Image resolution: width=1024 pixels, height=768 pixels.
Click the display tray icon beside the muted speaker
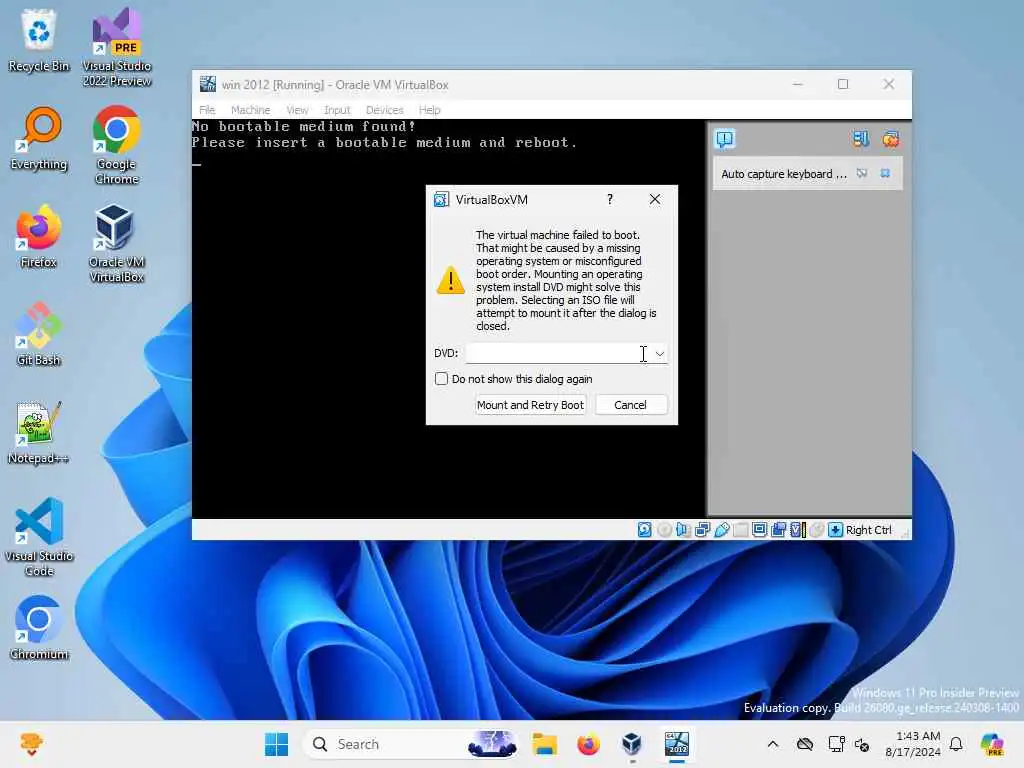836,744
